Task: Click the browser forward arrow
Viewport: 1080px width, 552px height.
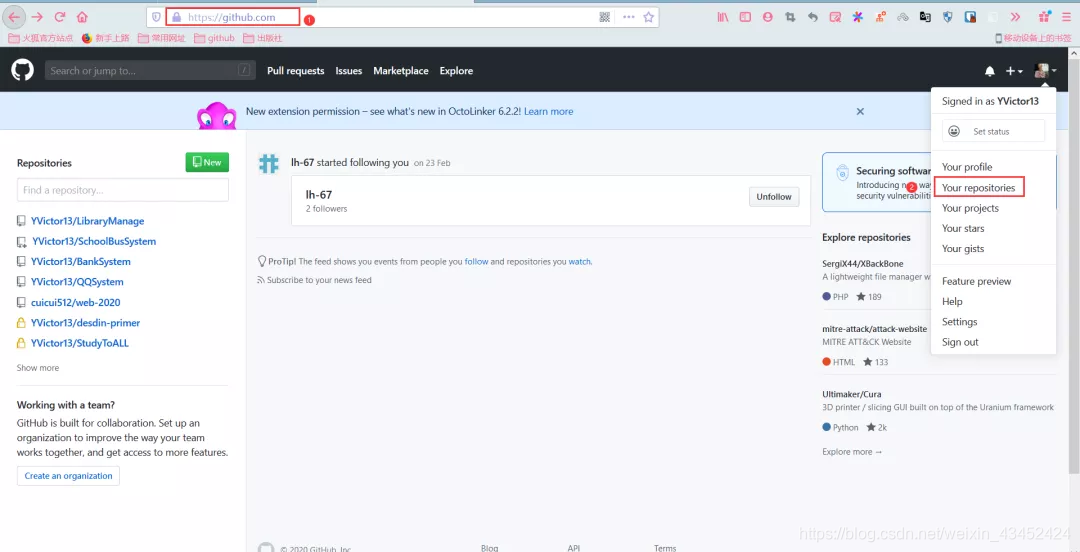Action: pyautogui.click(x=37, y=17)
